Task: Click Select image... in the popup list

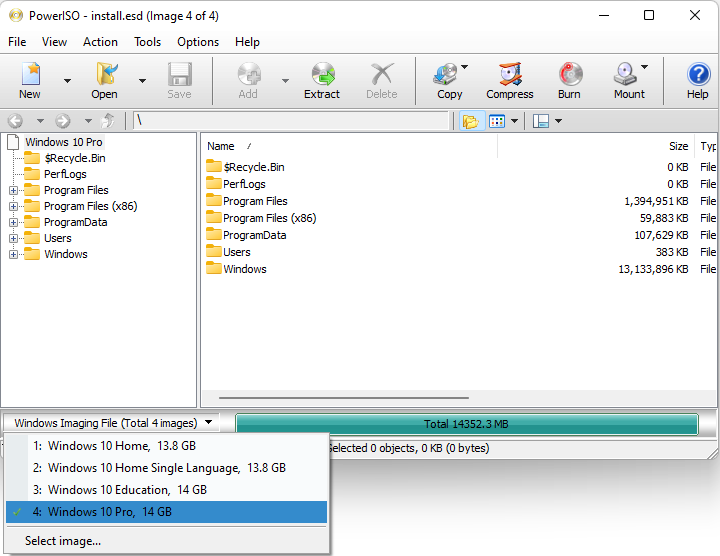Action: coord(63,541)
